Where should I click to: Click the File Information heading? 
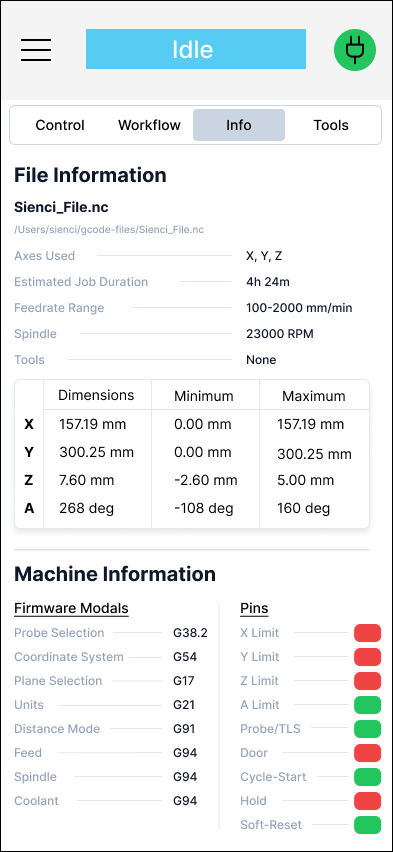90,176
